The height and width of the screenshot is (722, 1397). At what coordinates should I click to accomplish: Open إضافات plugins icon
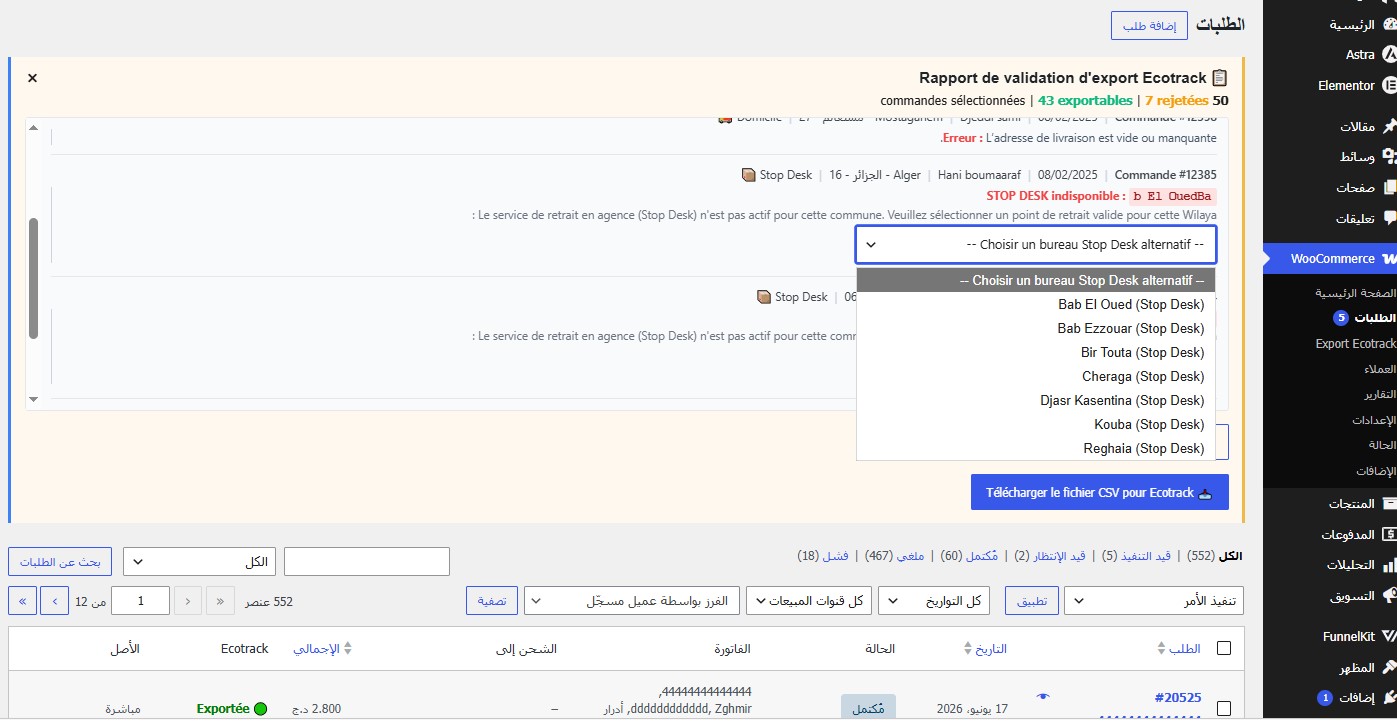point(1389,698)
